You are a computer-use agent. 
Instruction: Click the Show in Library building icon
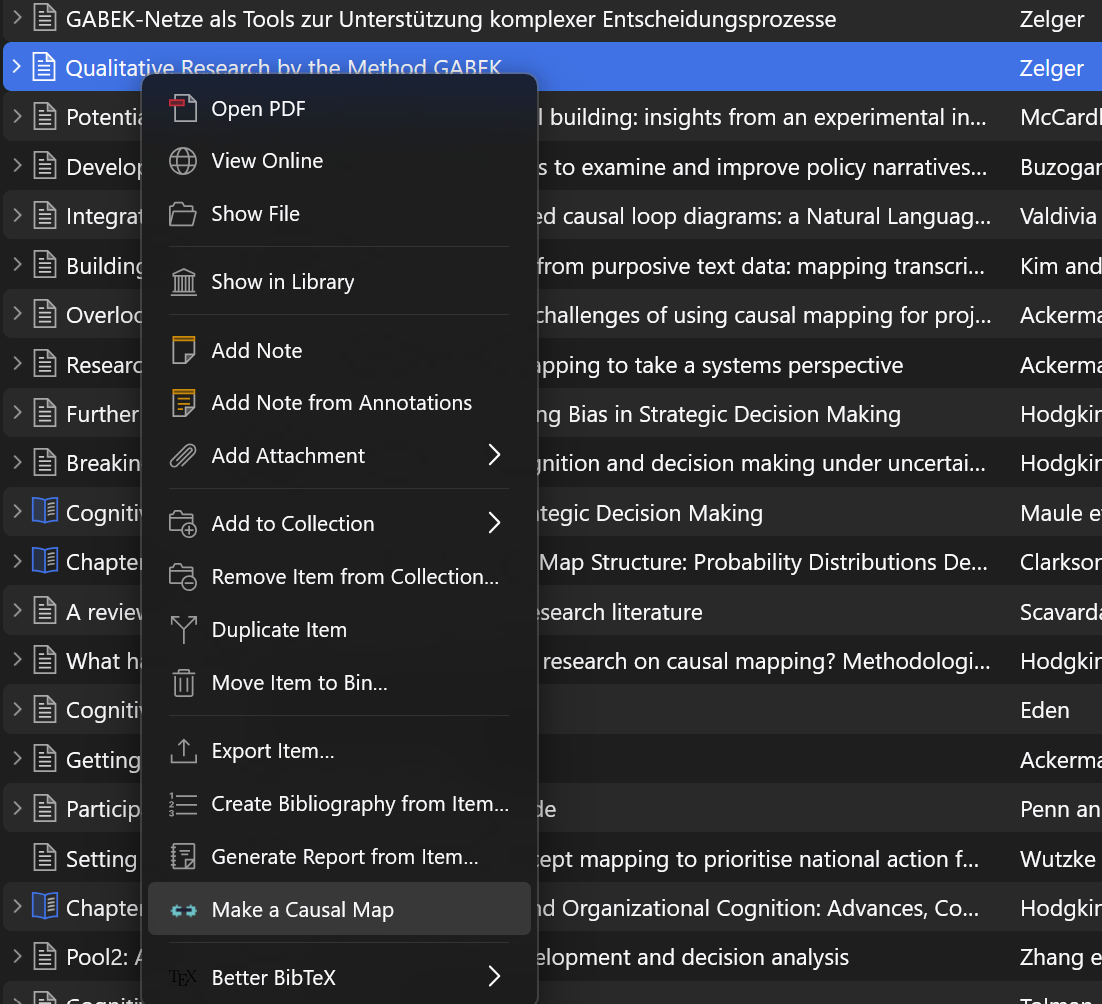tap(183, 282)
